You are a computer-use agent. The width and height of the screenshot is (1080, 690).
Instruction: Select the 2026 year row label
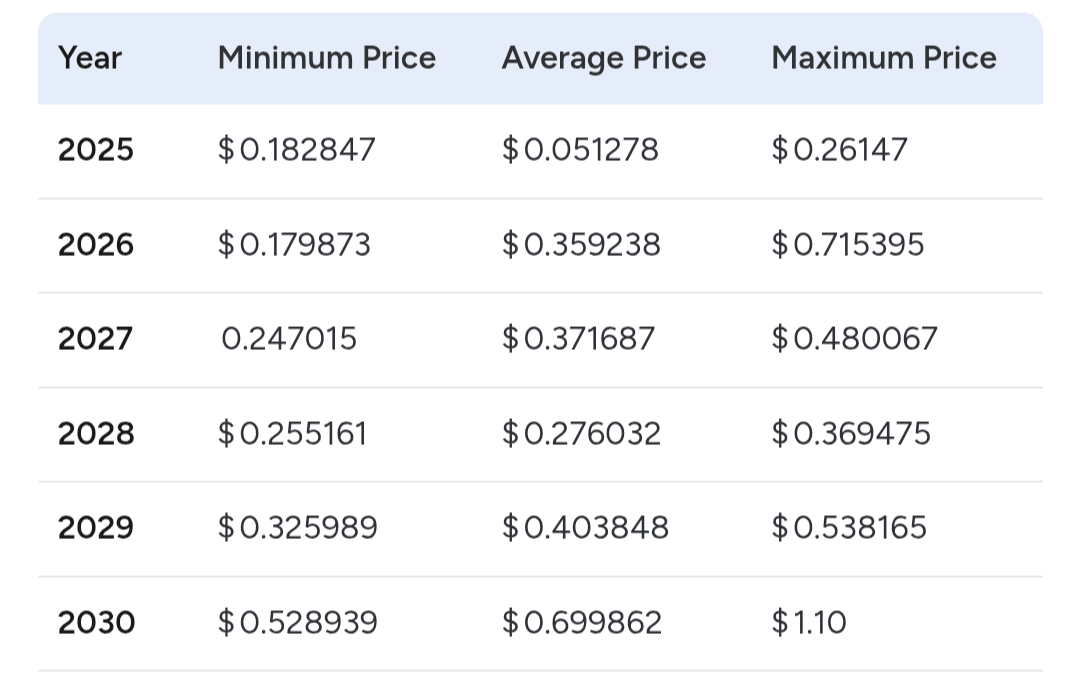pyautogui.click(x=95, y=245)
